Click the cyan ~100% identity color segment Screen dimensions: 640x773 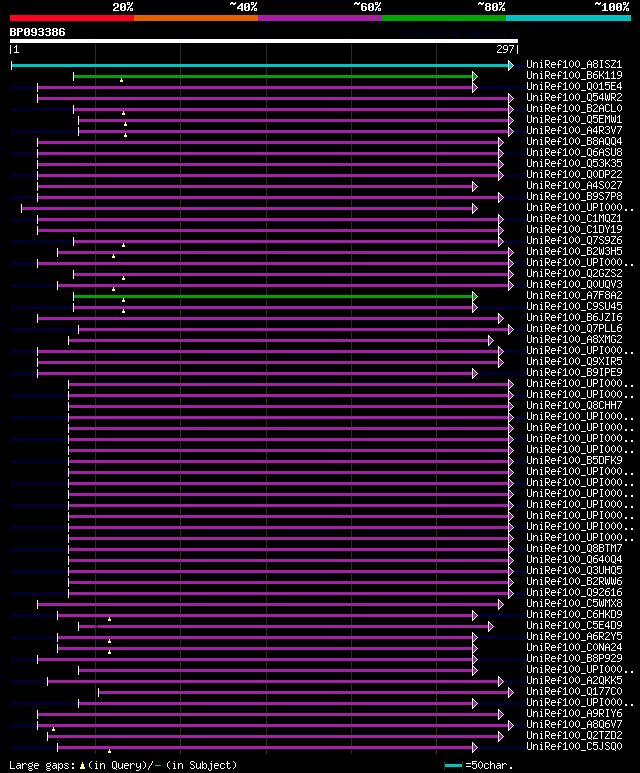(x=569, y=18)
